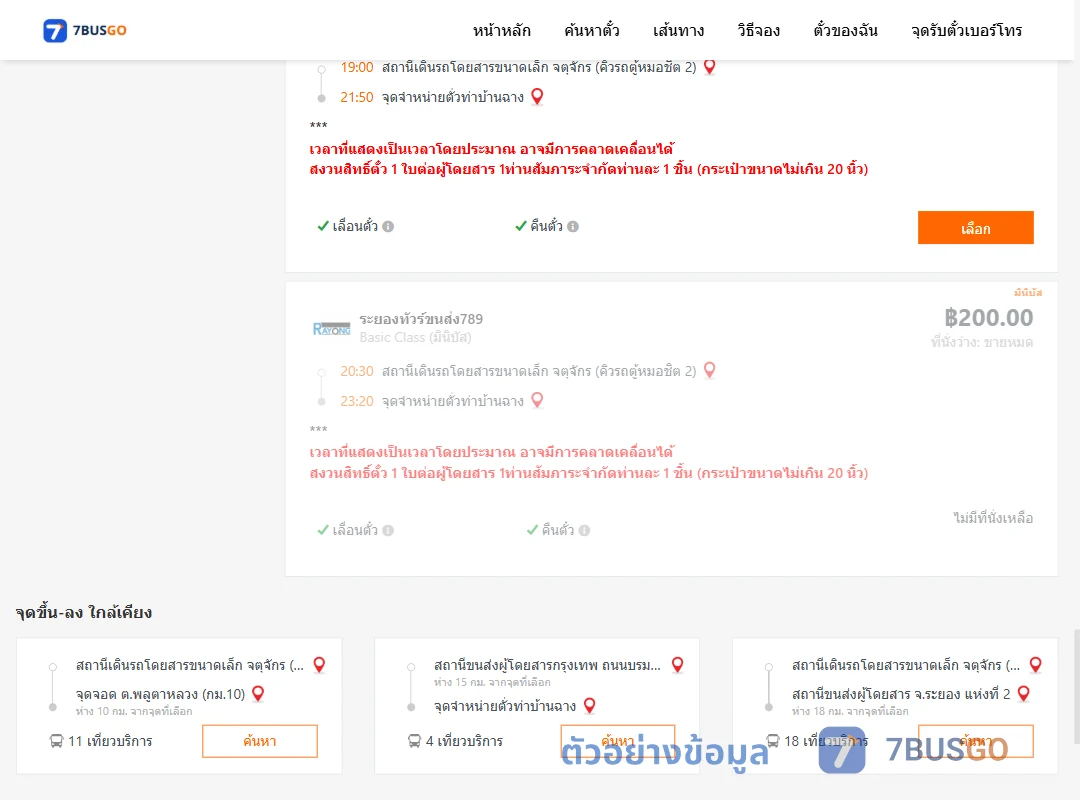
Task: Click ค้นหา button in the 4 เที่ยวบริการ card
Action: tap(618, 741)
